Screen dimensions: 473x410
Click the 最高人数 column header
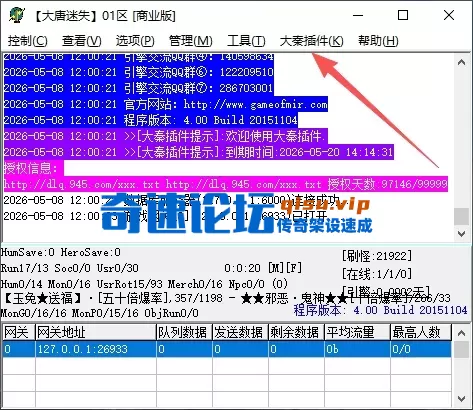421,332
